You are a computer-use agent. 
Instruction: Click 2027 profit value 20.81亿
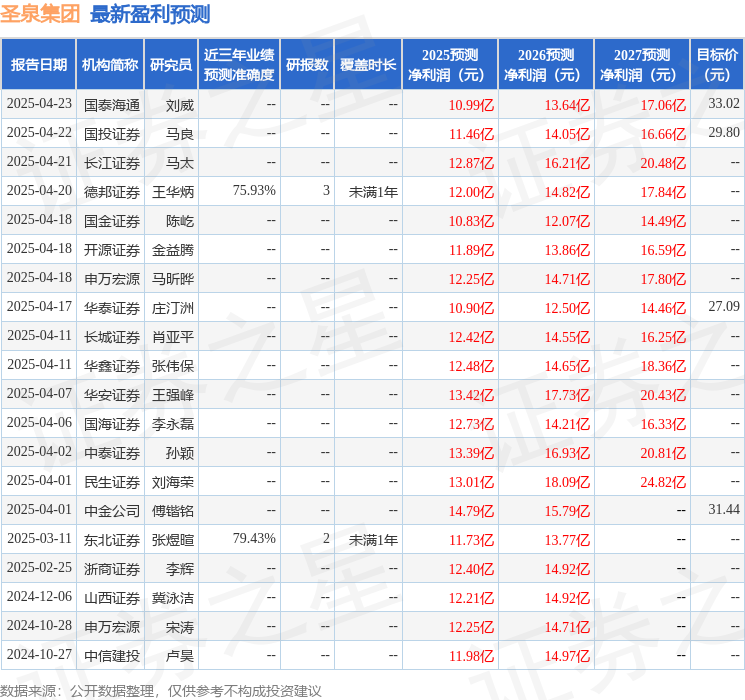[663, 453]
